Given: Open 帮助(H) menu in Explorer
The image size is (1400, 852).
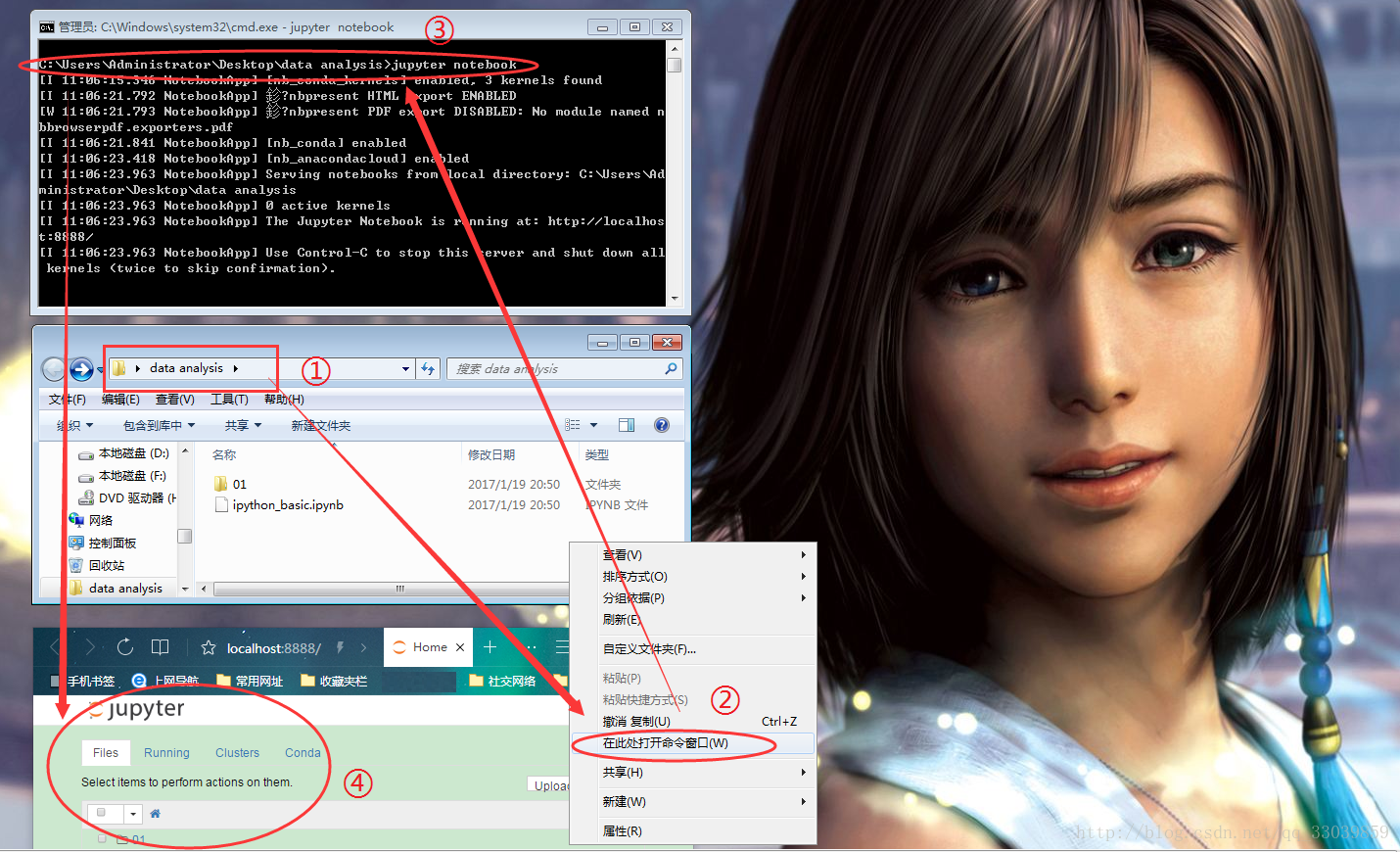Looking at the screenshot, I should click(284, 399).
